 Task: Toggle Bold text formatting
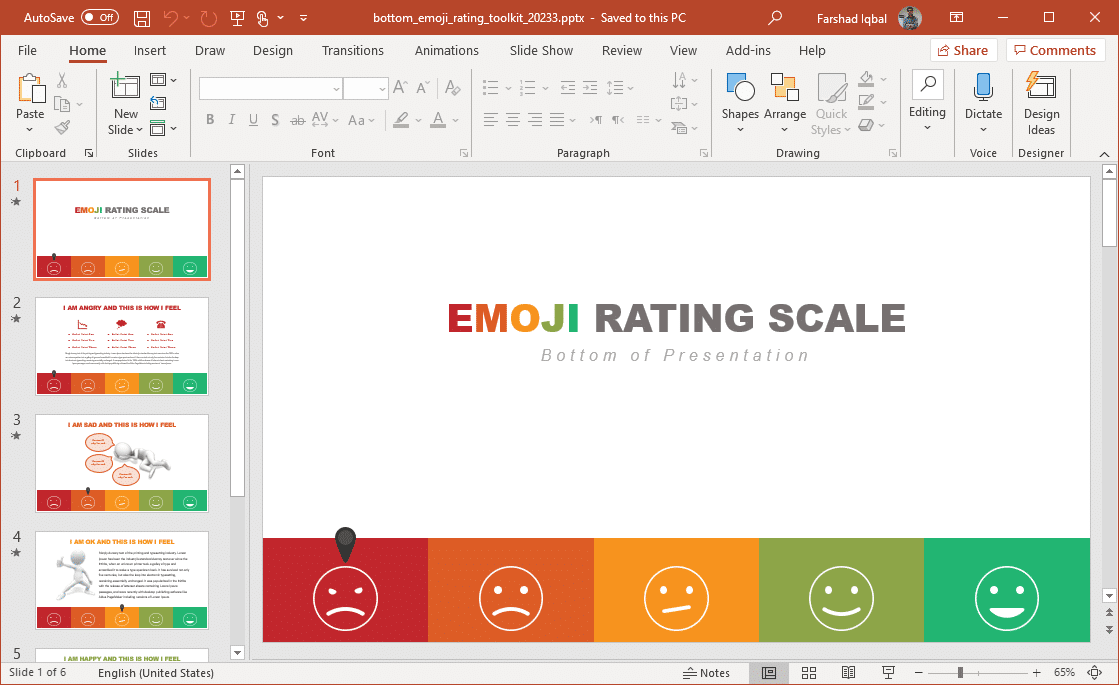tap(210, 120)
